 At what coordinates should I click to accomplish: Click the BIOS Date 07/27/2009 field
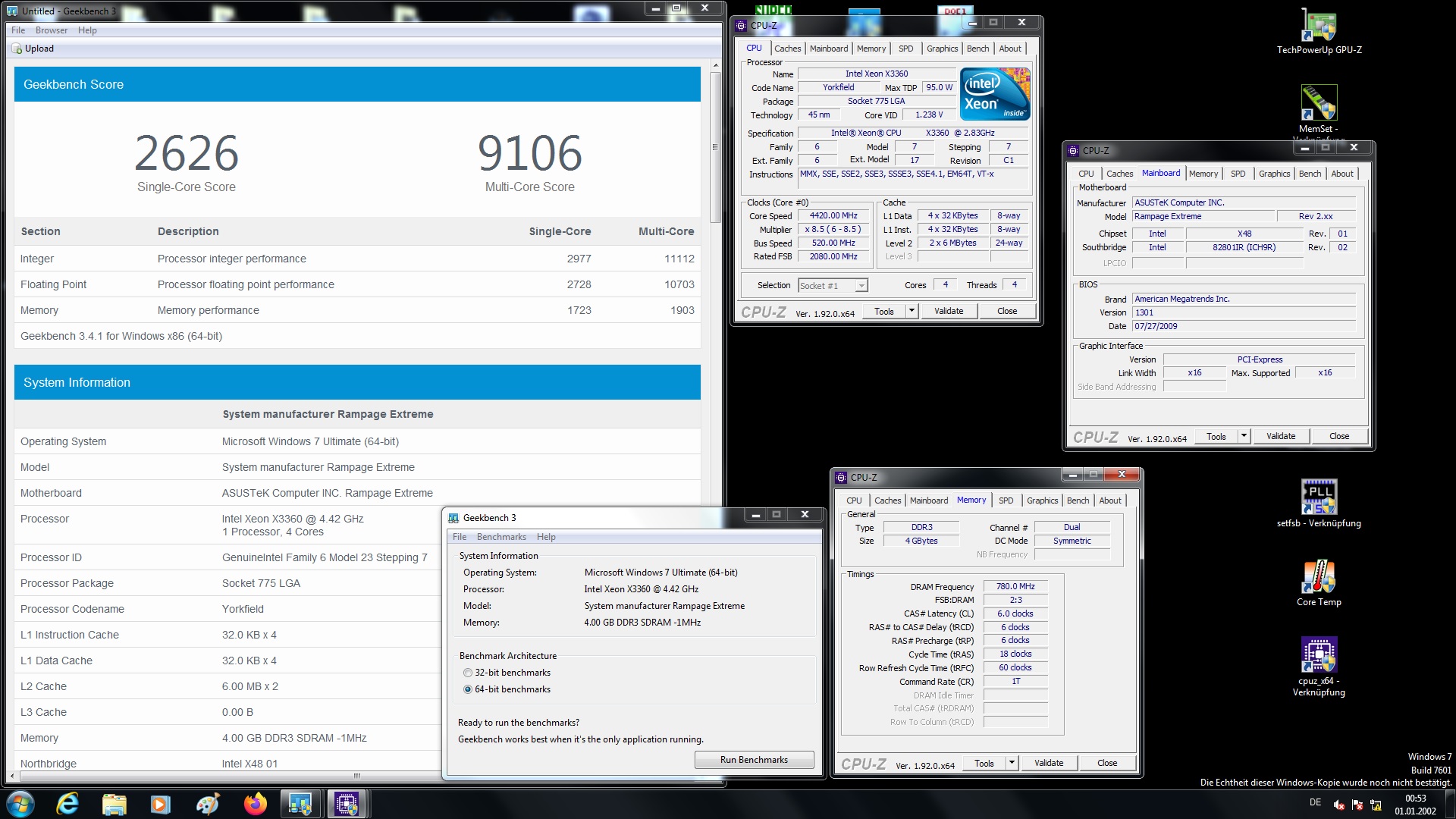coord(1244,327)
